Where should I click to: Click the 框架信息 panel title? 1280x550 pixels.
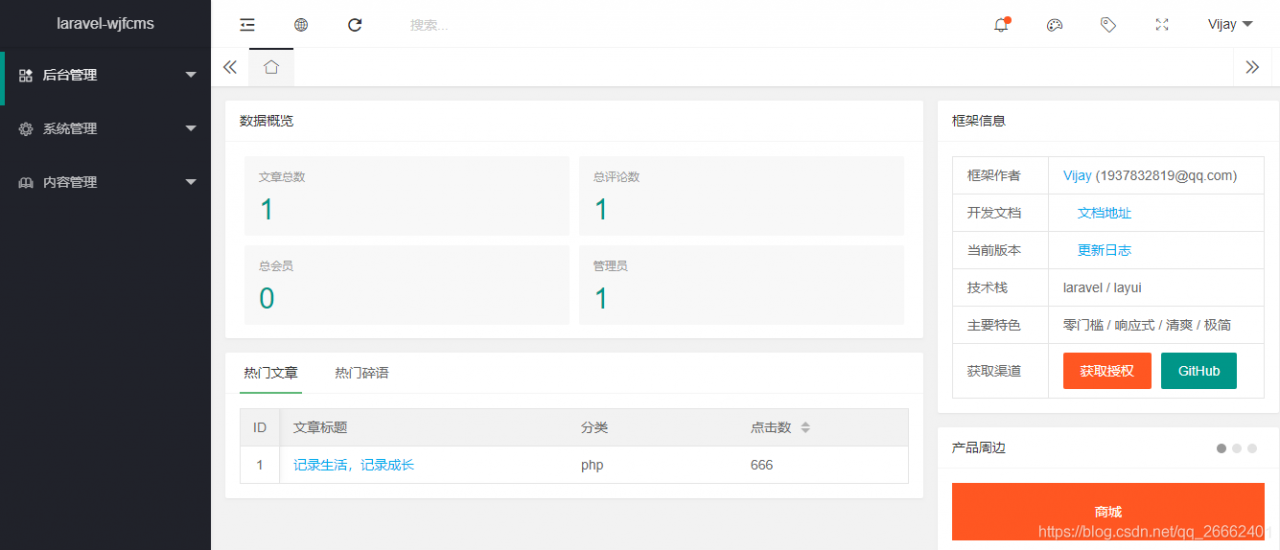coord(979,121)
